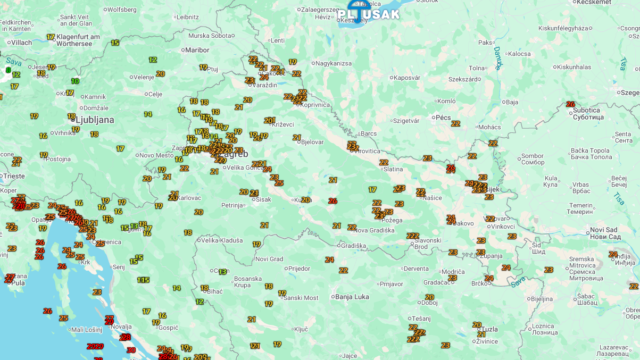Open the 22 temperature marker beside Pécs

456,124
